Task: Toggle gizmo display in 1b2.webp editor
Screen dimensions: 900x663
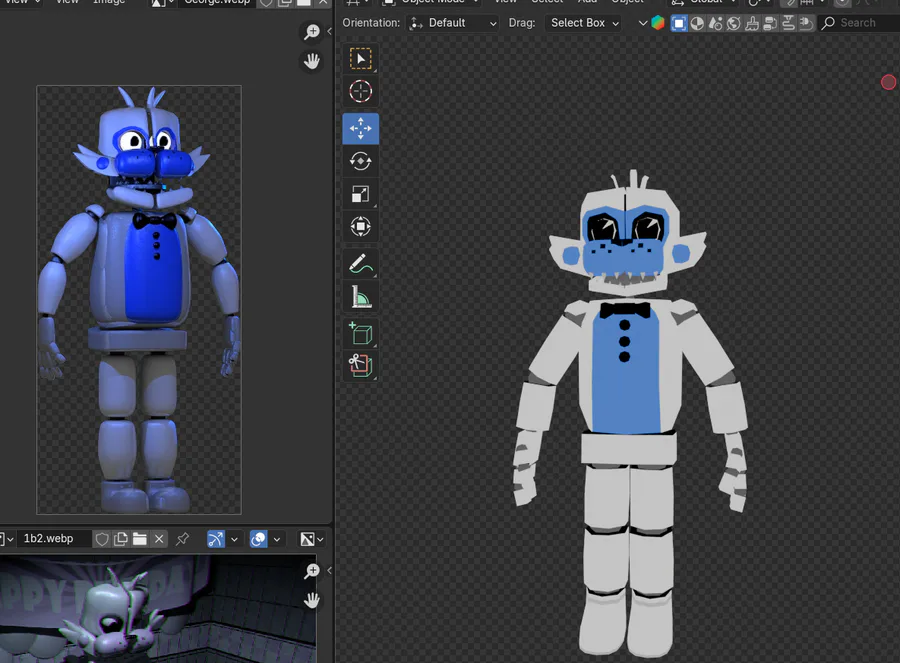Action: click(x=216, y=539)
